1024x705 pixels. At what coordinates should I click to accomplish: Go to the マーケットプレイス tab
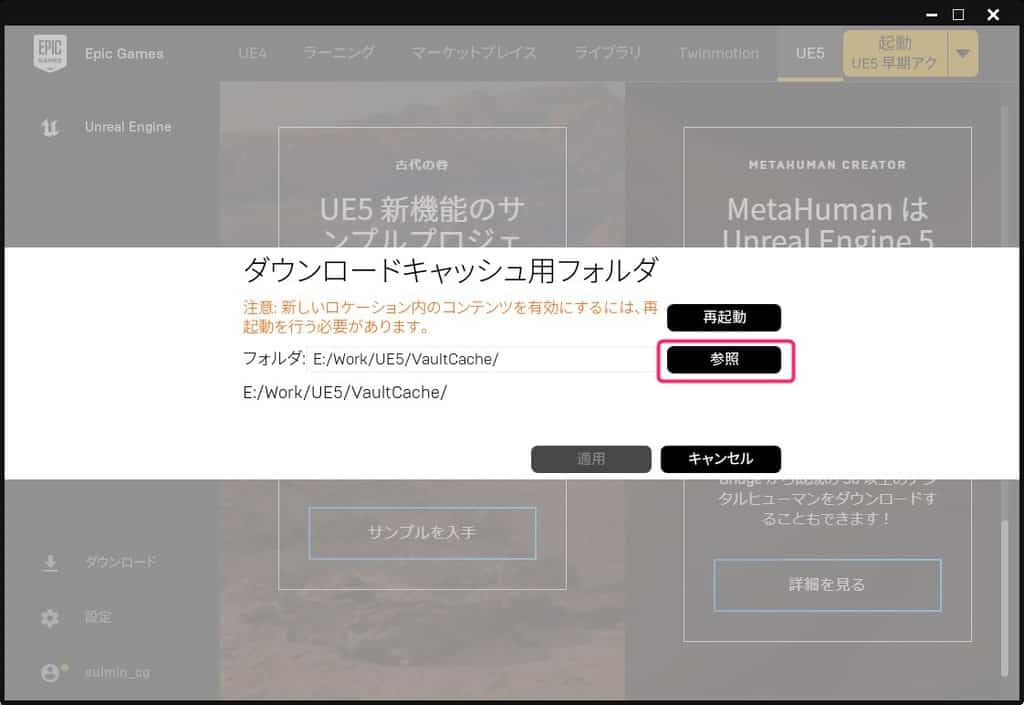click(474, 53)
